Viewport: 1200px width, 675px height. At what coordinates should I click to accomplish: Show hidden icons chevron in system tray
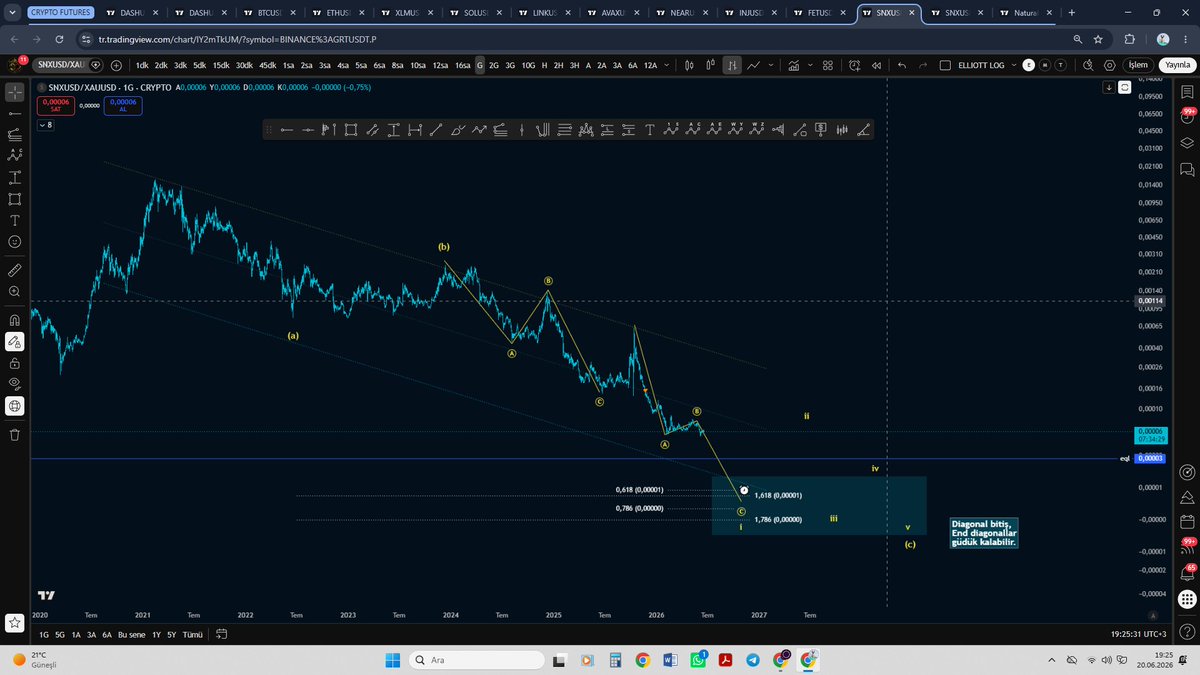point(1052,660)
